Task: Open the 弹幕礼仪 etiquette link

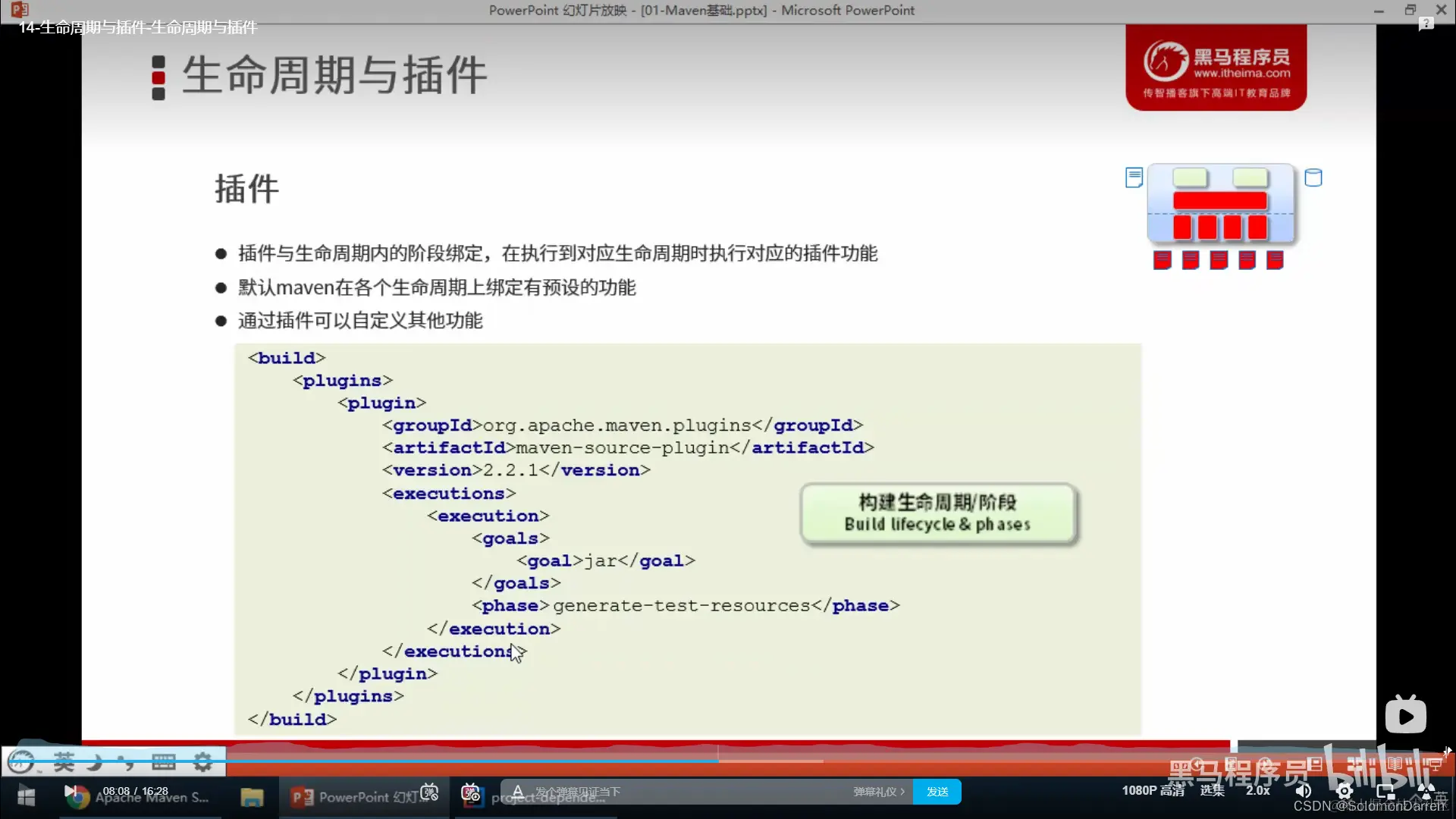Action: [878, 792]
